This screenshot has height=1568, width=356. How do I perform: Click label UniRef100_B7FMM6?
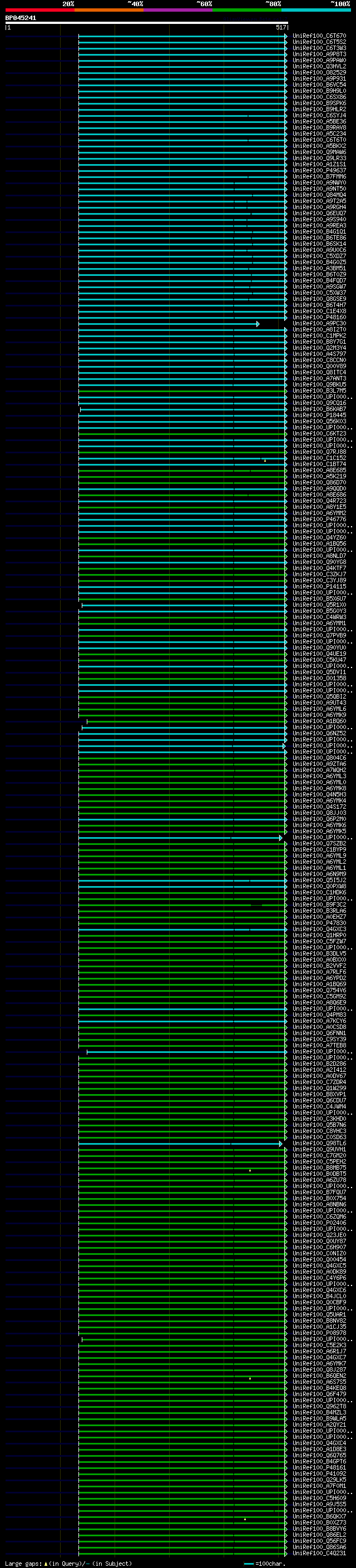tap(319, 176)
